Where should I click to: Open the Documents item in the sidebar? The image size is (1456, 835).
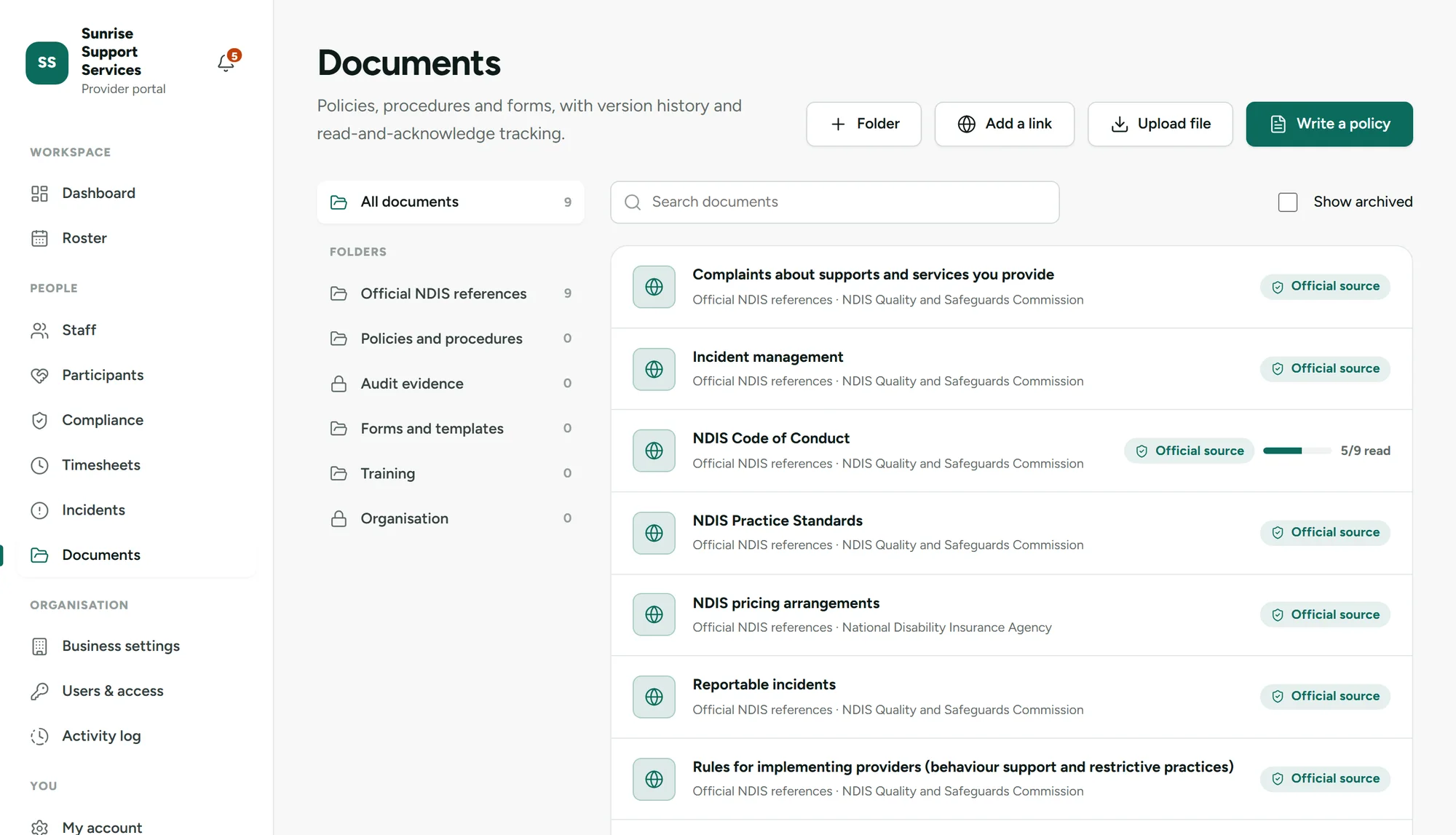coord(137,555)
